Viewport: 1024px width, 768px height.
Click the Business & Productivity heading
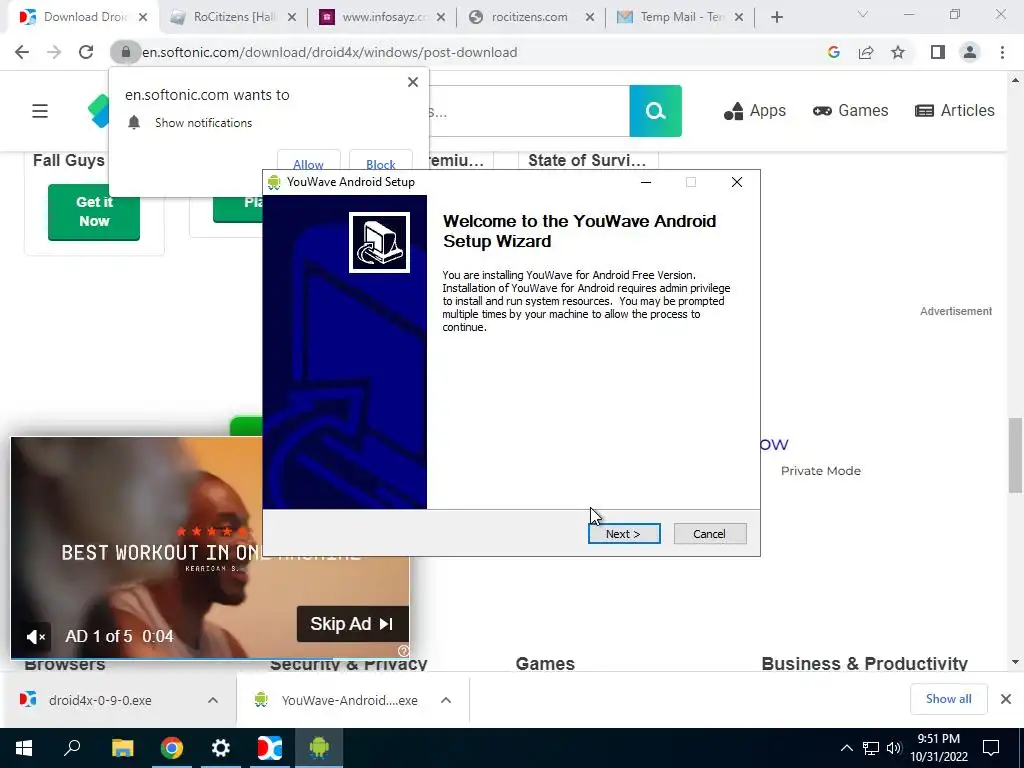865,664
